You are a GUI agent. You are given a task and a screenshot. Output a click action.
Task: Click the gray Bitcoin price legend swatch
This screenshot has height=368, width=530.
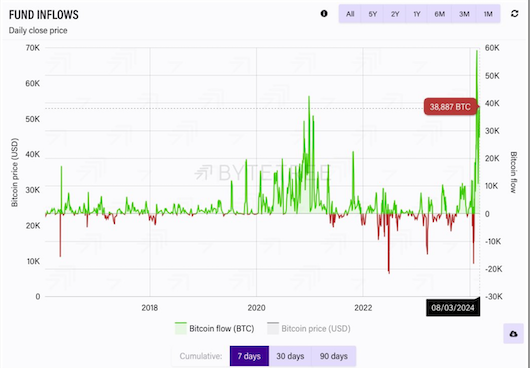273,328
